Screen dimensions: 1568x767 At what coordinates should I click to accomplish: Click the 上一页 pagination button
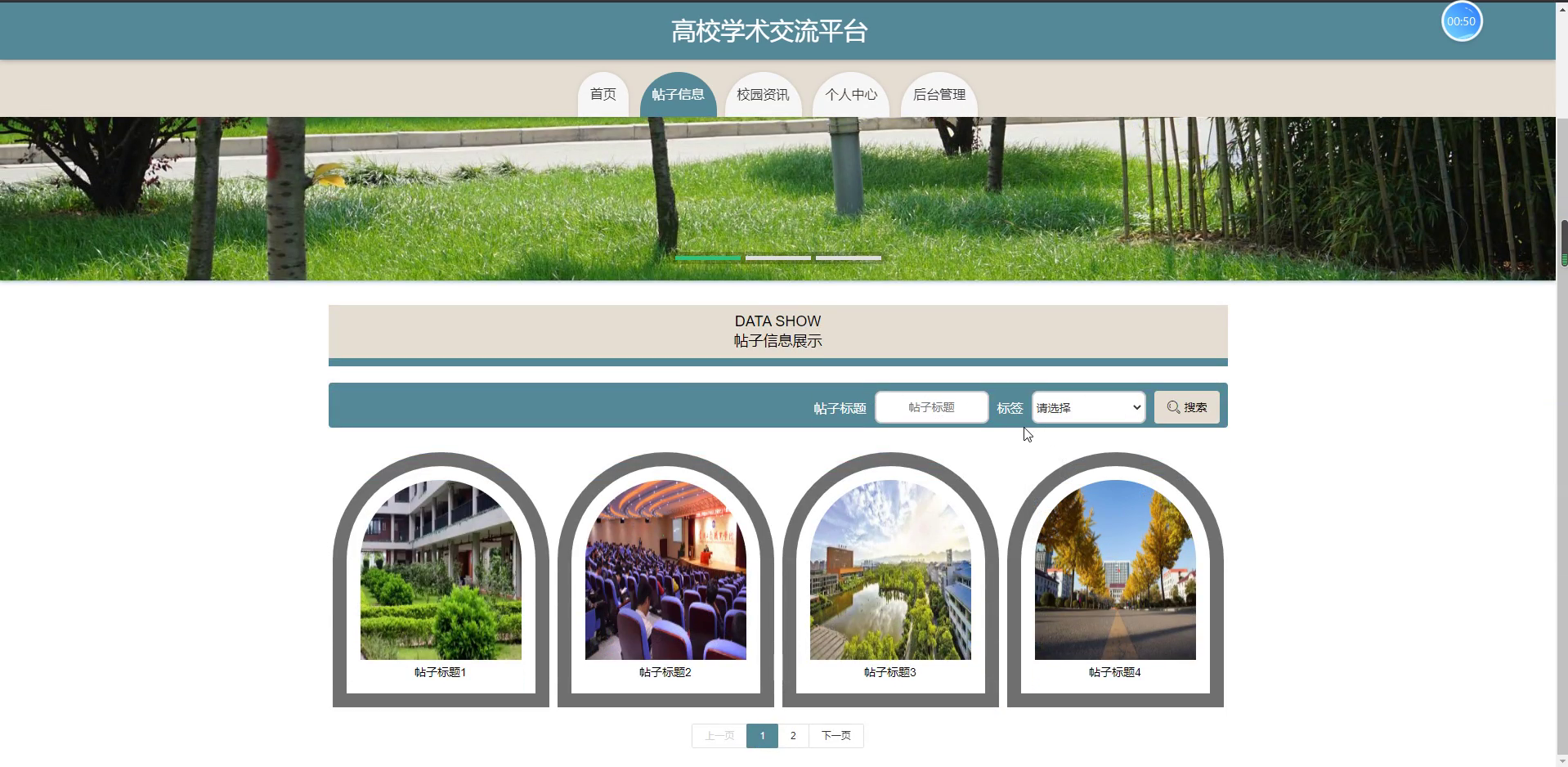pyautogui.click(x=719, y=736)
